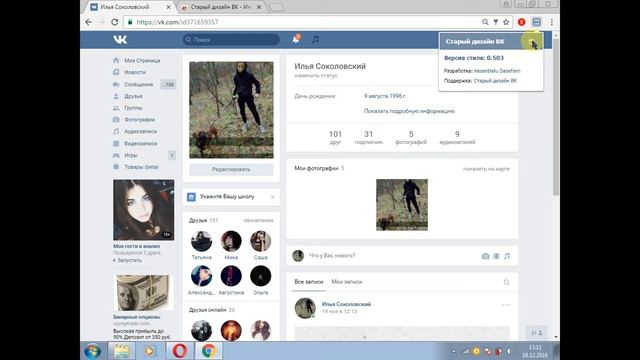
Task: Click the Мои гости и анализ ad image
Action: tap(144, 210)
